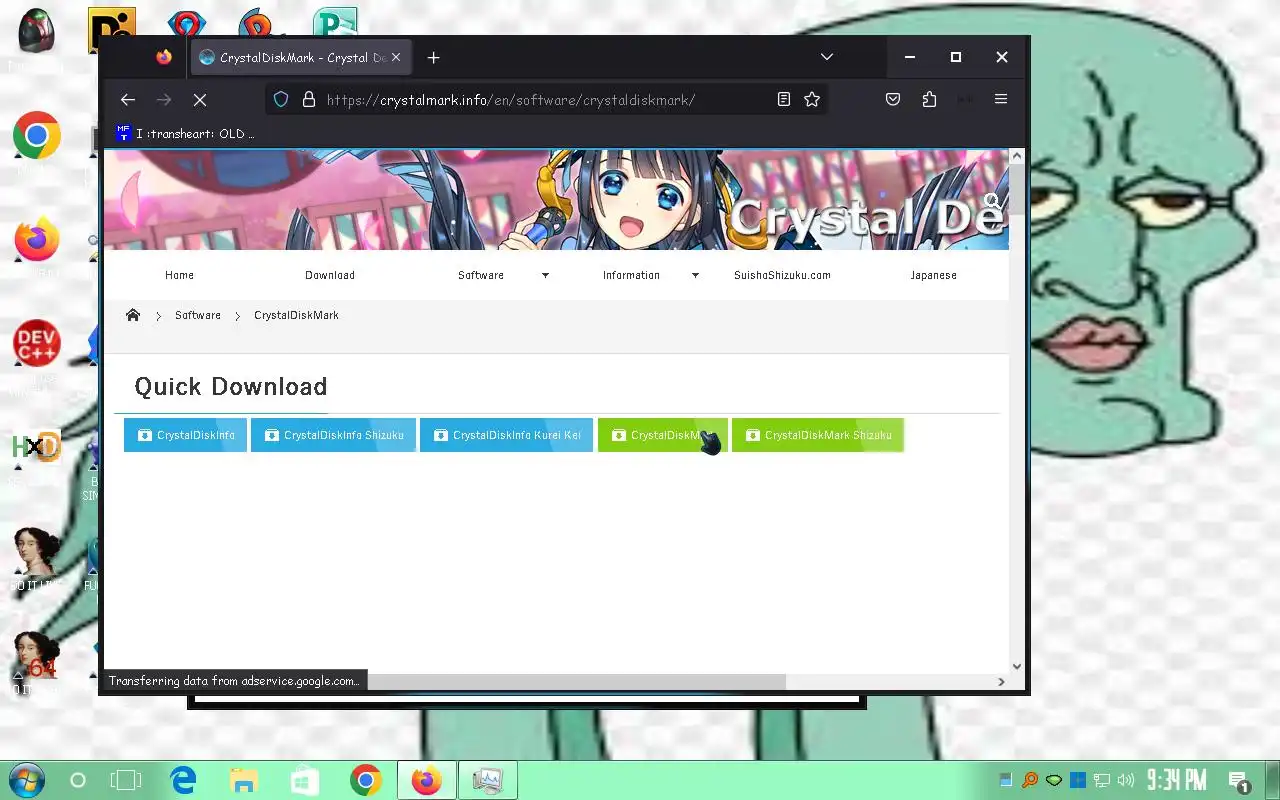Download CrystalDiskMark standard edition
This screenshot has height=800, width=1280.
pos(663,435)
